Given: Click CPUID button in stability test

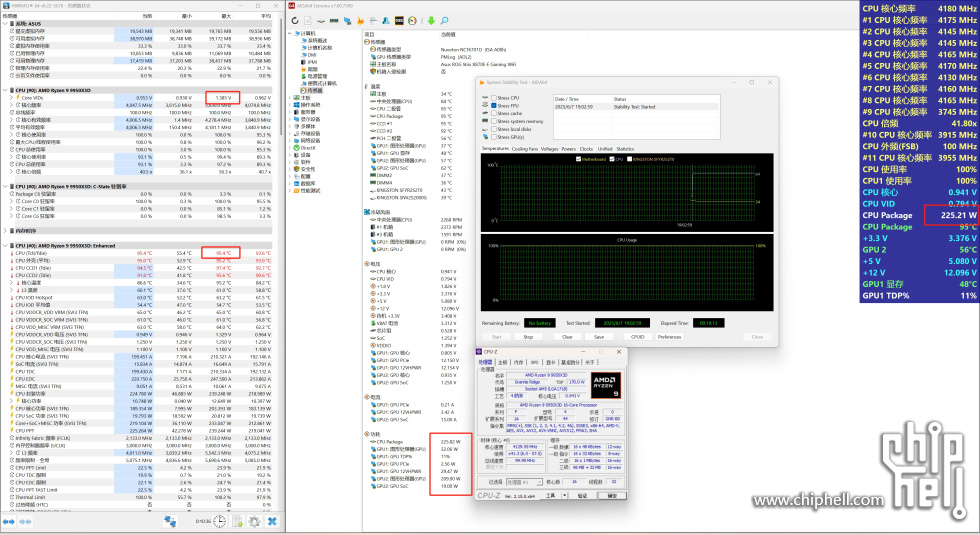Looking at the screenshot, I should (637, 337).
